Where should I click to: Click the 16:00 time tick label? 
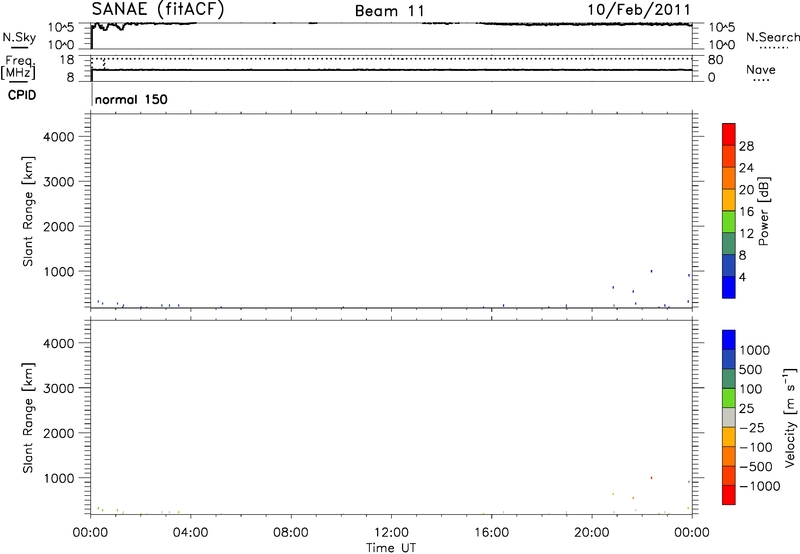491,533
